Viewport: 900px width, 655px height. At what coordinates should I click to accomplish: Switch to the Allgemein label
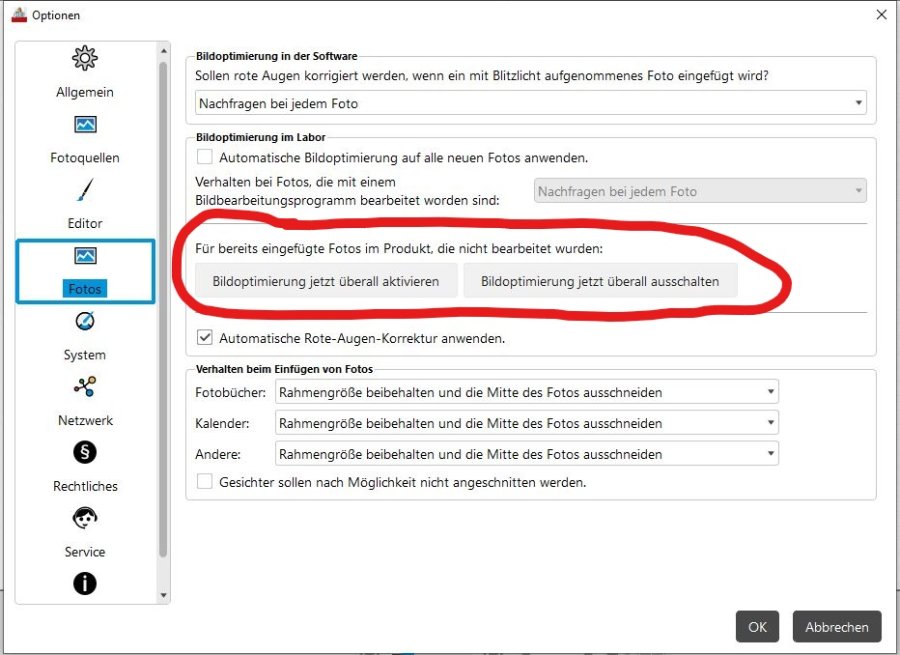pos(85,92)
